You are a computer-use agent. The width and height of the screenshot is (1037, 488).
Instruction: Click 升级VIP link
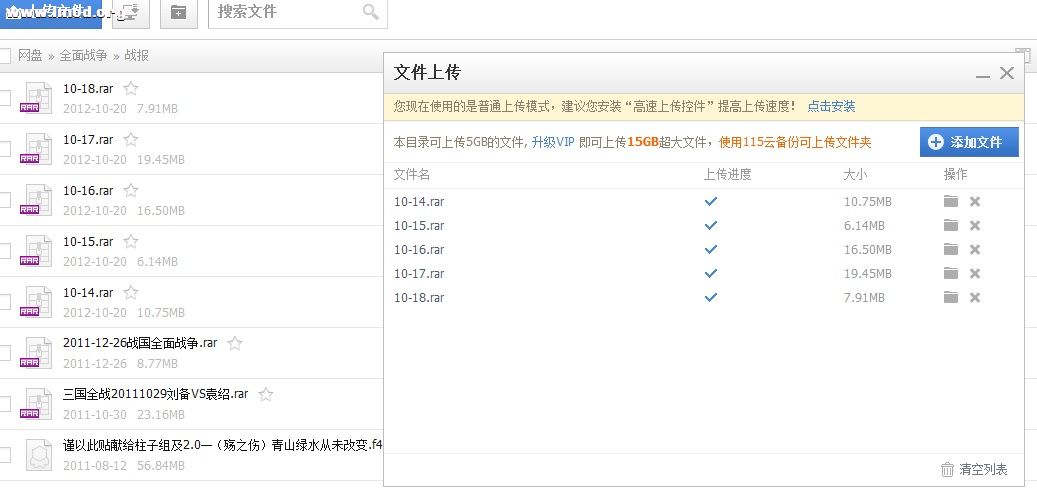554,142
